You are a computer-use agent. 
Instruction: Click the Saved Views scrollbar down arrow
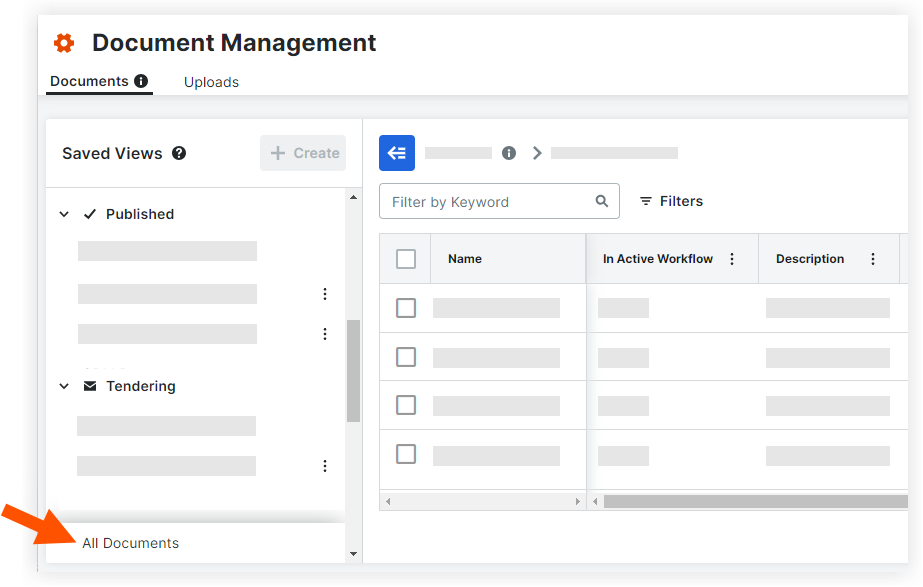[x=353, y=553]
